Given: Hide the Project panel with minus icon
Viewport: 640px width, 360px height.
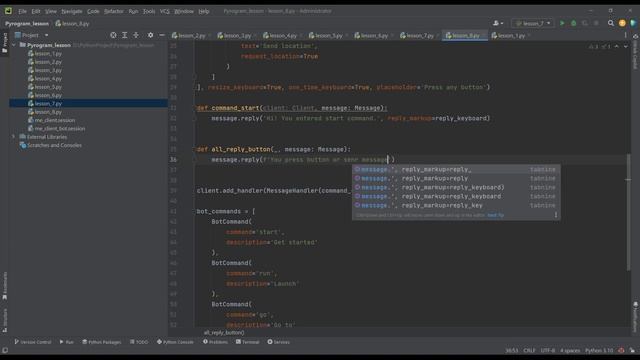Looking at the screenshot, I should point(162,35).
